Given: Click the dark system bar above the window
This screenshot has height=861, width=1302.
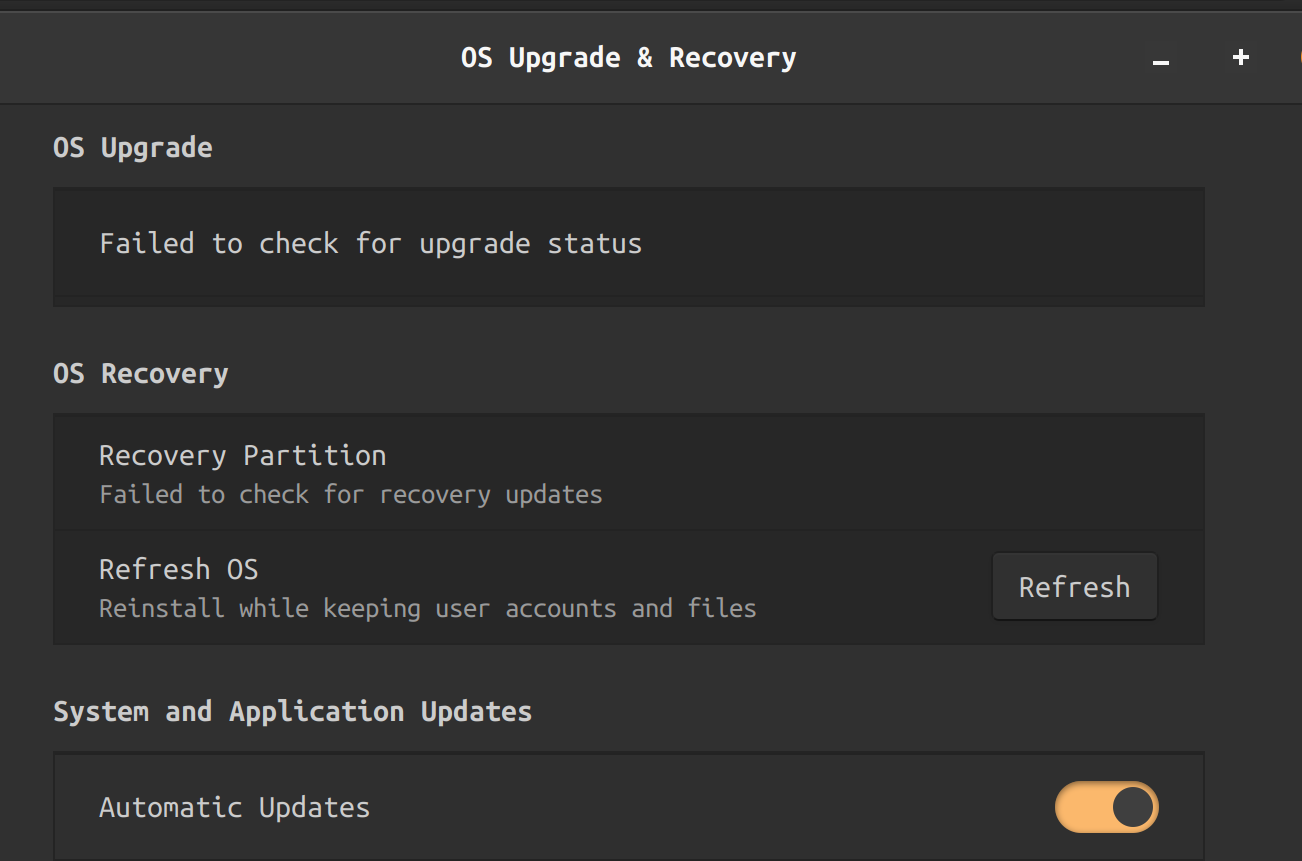Looking at the screenshot, I should pos(650,7).
